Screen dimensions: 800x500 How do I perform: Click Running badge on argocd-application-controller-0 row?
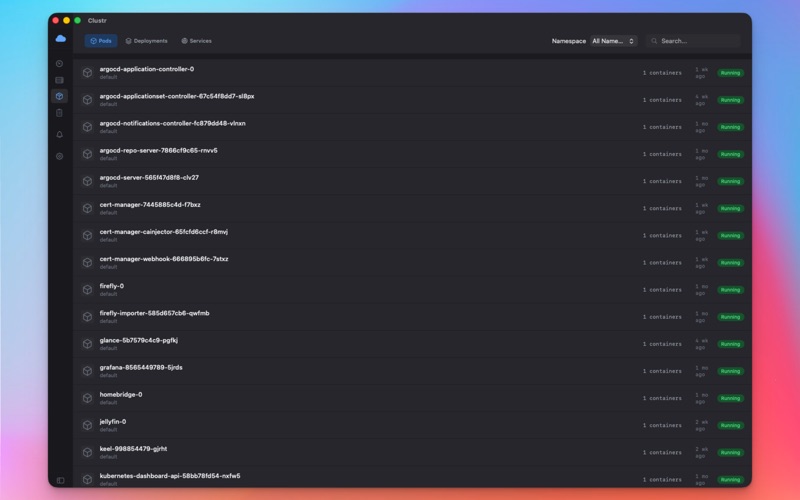click(x=730, y=73)
